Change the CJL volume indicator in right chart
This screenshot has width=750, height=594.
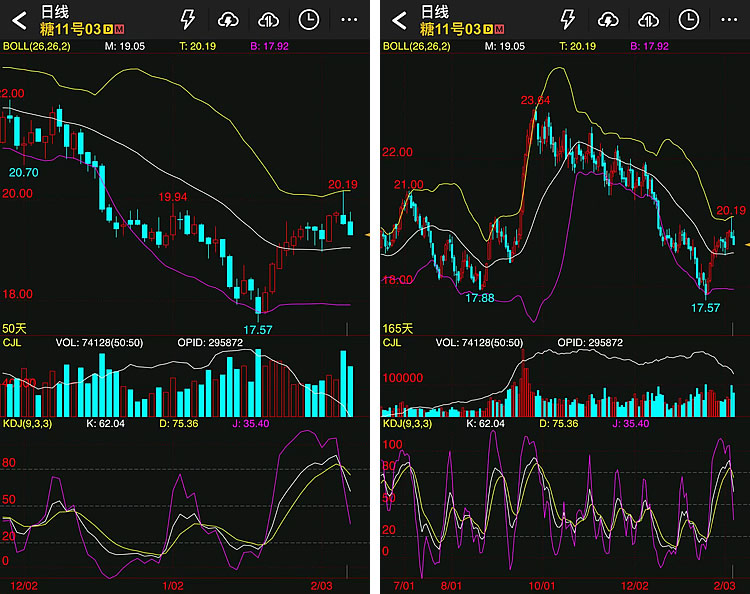[392, 342]
